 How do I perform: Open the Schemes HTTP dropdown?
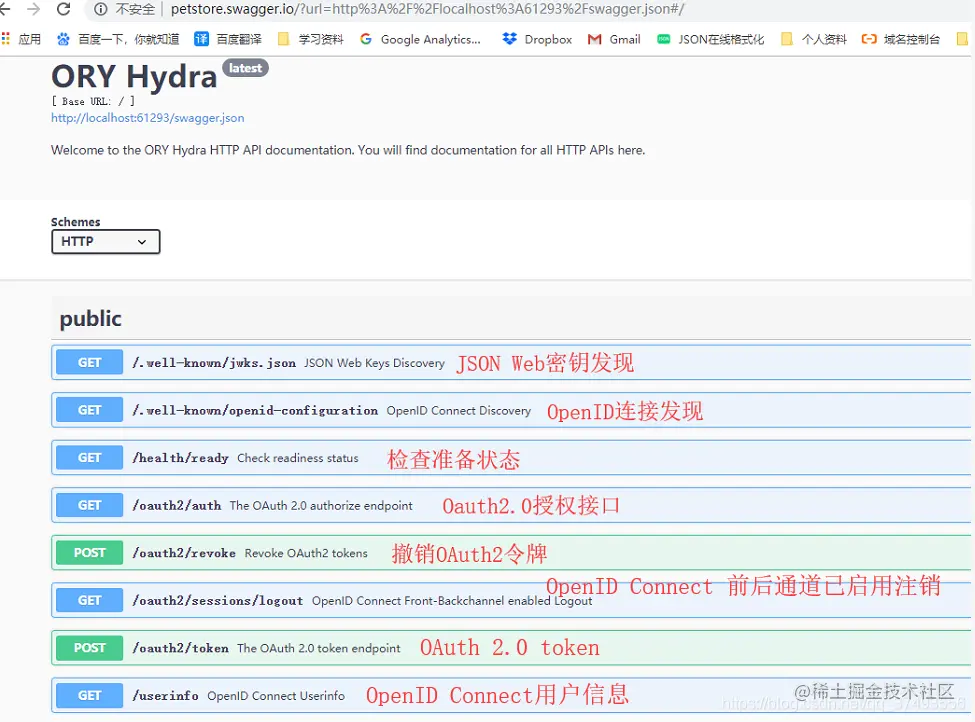(x=106, y=241)
